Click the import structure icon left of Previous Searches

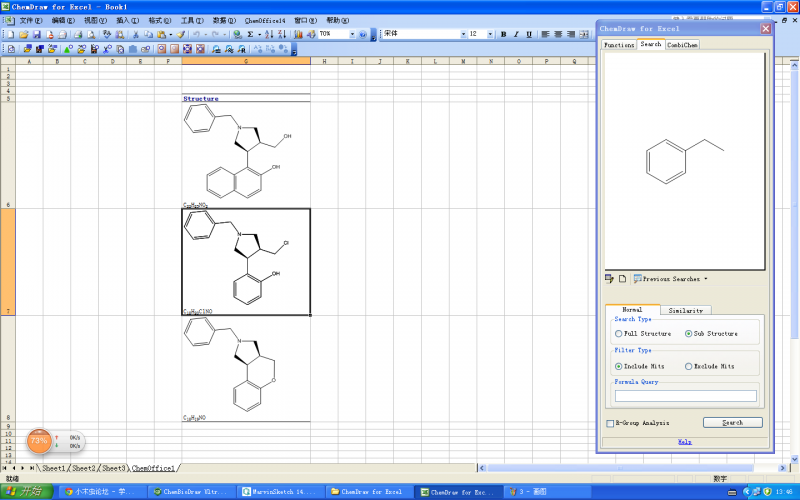coord(609,278)
